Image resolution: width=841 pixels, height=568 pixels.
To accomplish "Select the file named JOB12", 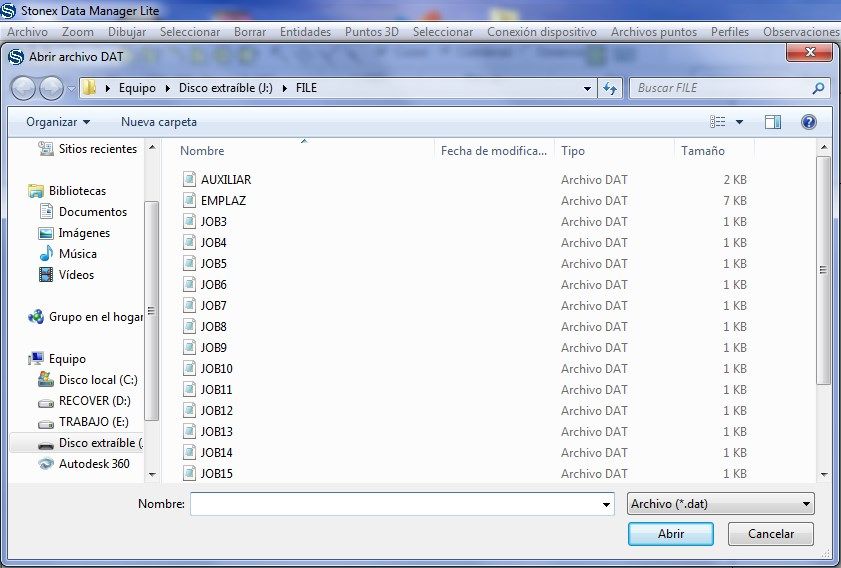I will coord(217,411).
